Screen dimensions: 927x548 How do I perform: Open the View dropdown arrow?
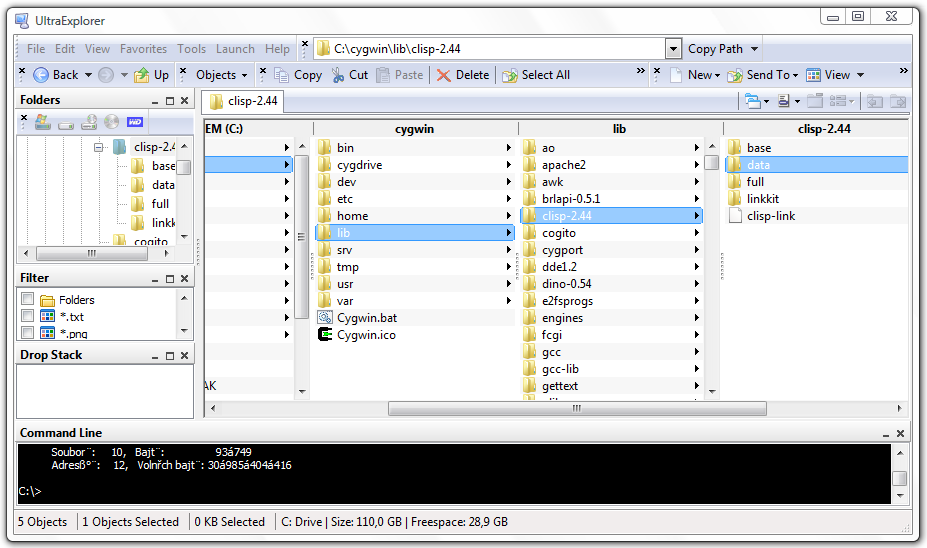pyautogui.click(x=860, y=75)
